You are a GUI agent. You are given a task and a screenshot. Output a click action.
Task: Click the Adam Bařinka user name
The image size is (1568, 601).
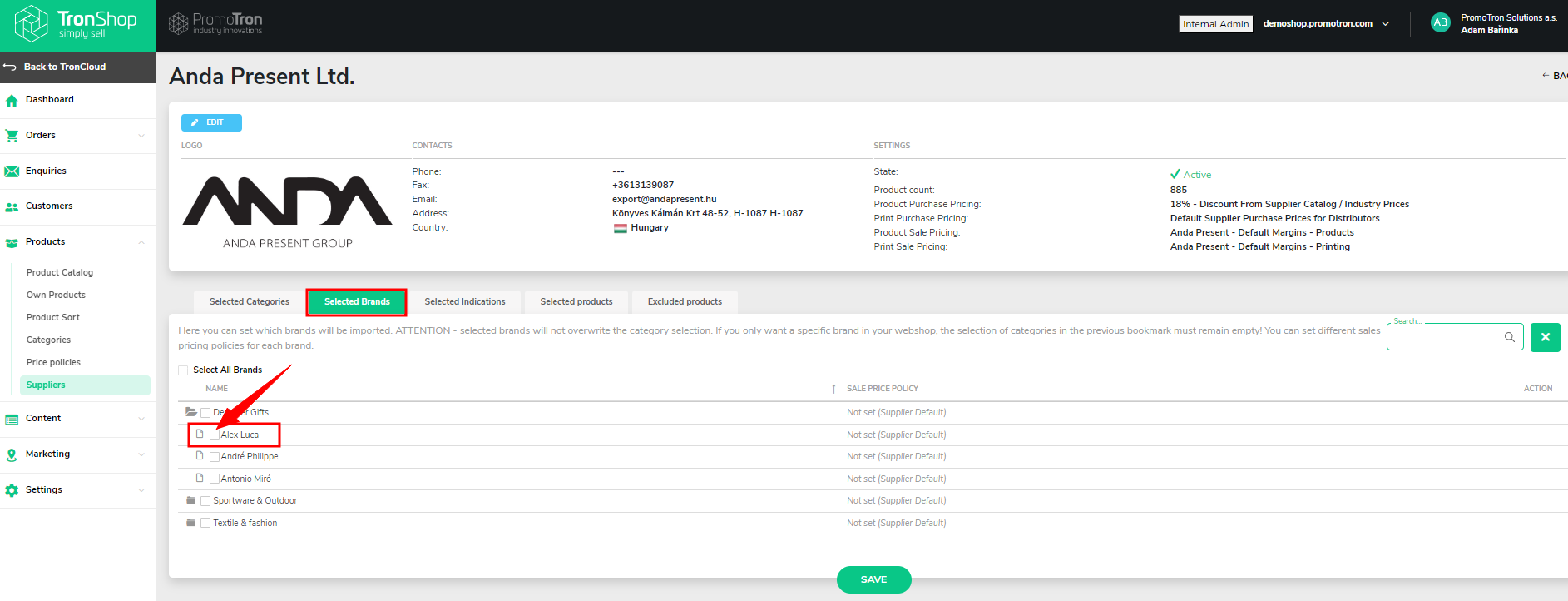point(1489,30)
